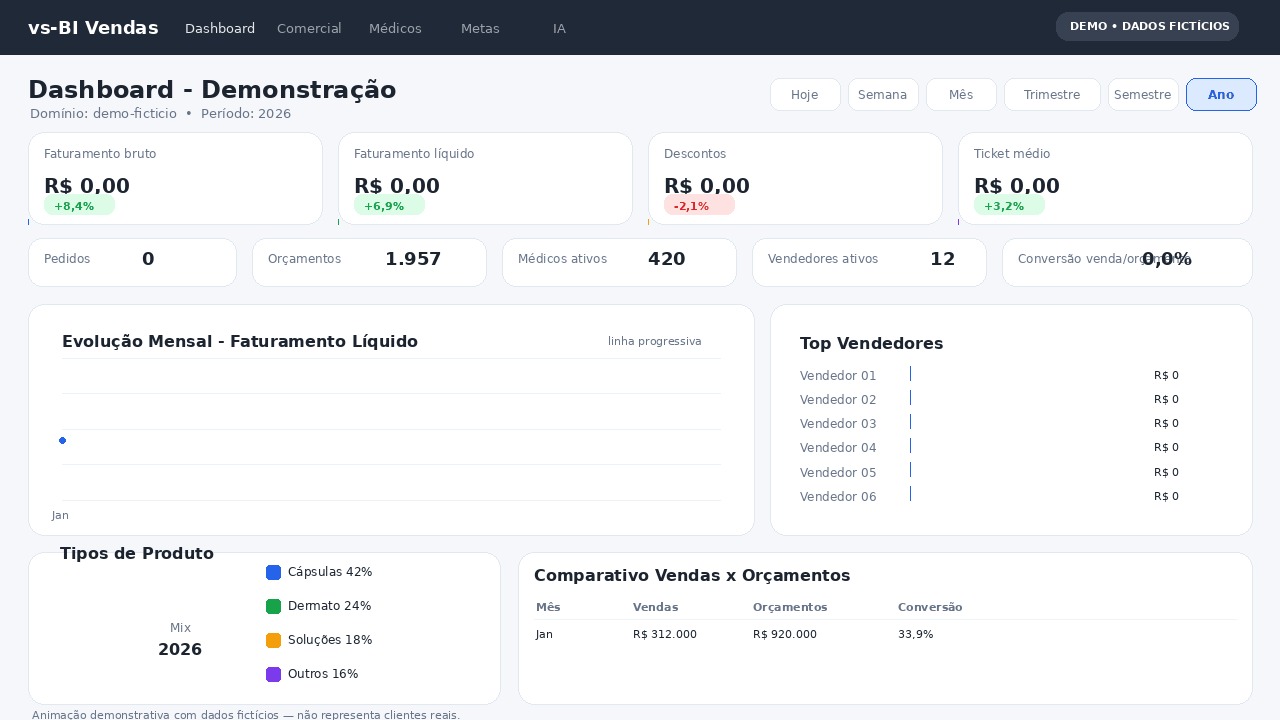Open the Pedidos counter tile

[132, 262]
